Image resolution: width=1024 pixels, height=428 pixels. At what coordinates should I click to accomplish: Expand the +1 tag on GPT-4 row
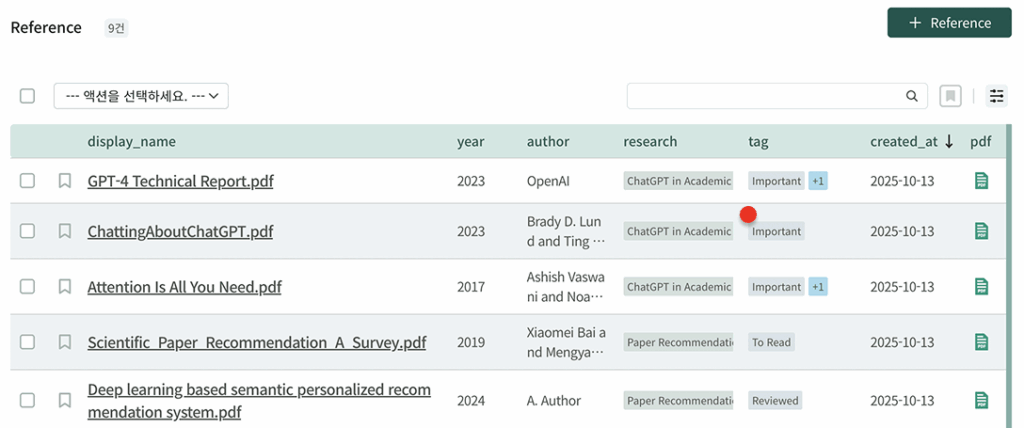[818, 181]
